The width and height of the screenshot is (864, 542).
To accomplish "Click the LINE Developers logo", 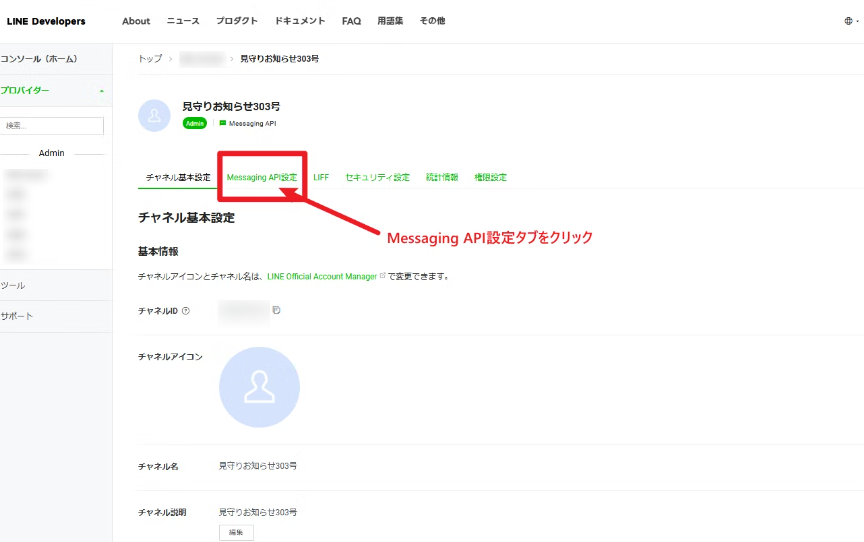I will pos(46,21).
